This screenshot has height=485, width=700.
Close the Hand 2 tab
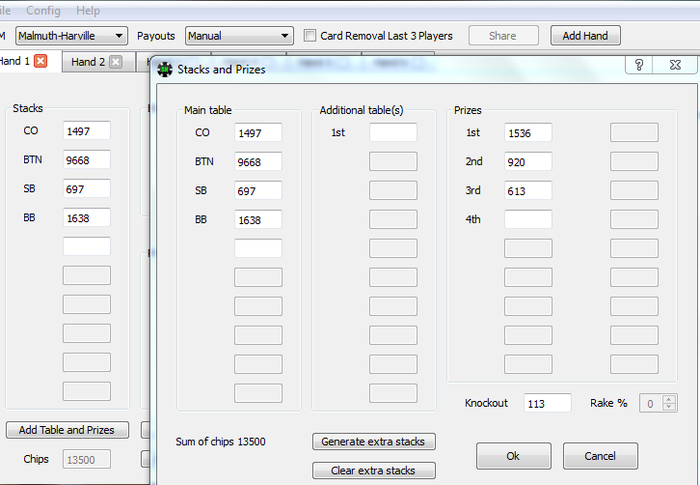point(116,62)
